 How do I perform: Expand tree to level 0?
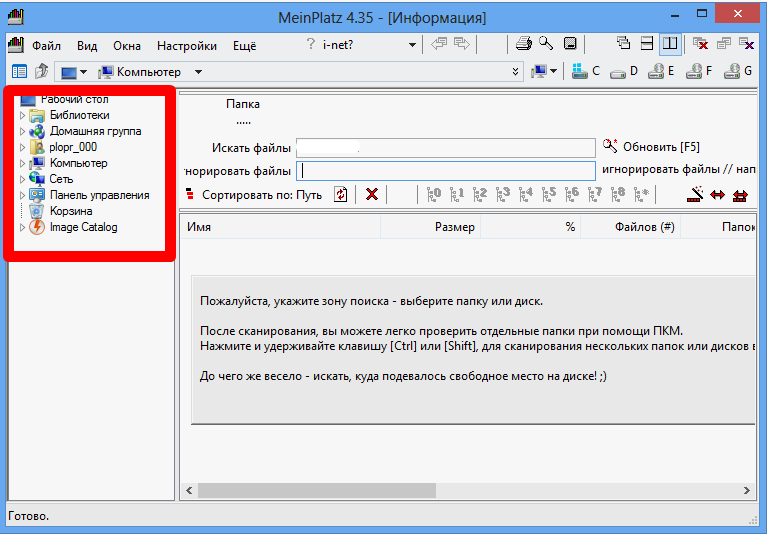[x=434, y=194]
